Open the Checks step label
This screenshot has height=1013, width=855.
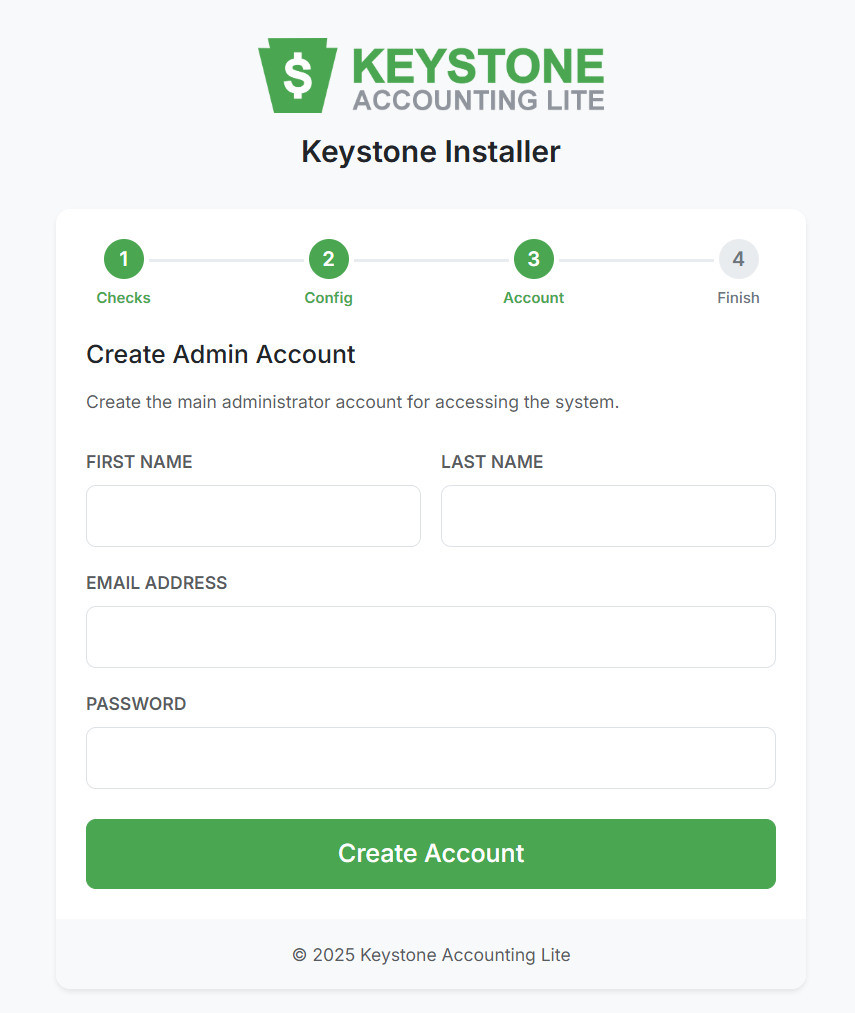point(123,297)
